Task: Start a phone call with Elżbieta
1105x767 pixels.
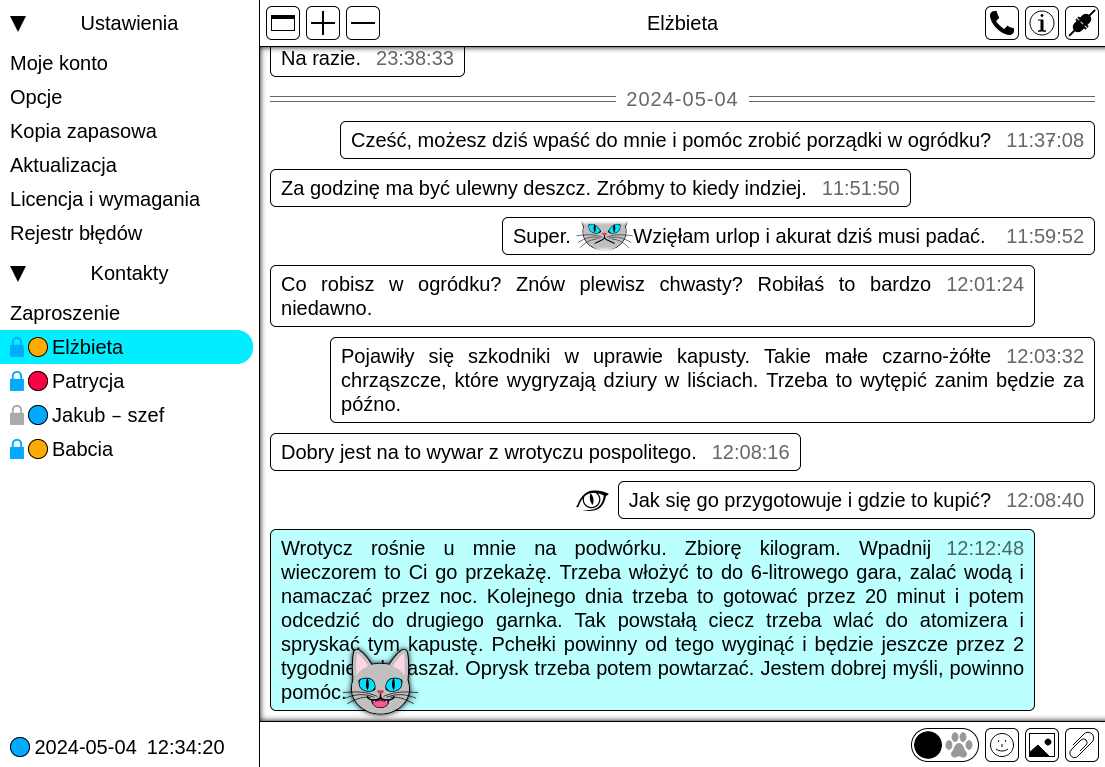Action: click(x=1001, y=23)
